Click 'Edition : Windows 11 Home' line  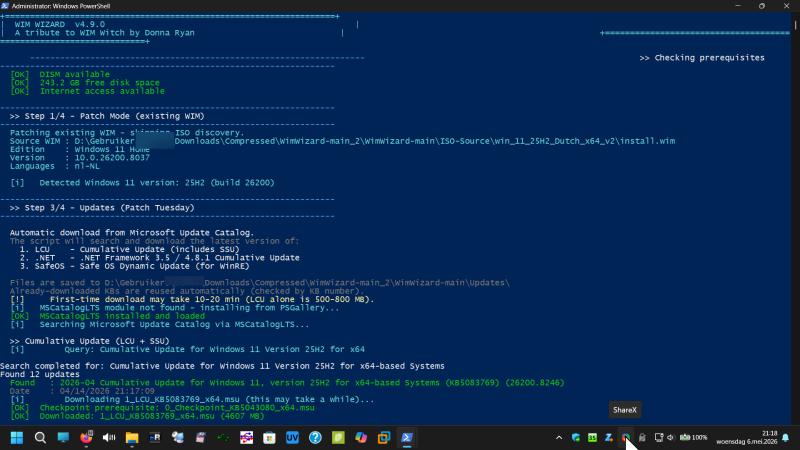(x=80, y=149)
